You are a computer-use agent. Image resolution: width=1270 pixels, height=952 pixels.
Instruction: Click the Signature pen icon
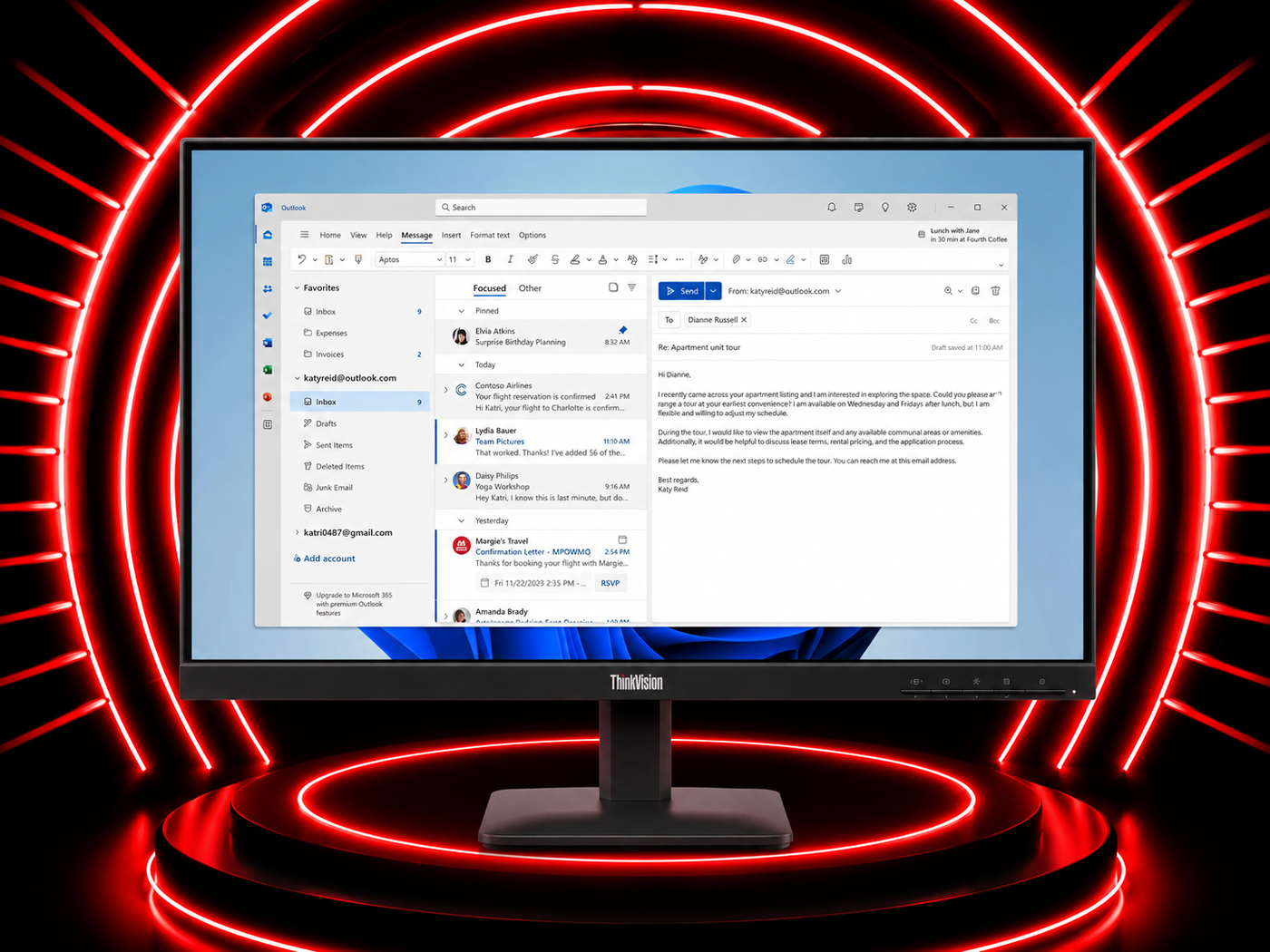tap(791, 259)
